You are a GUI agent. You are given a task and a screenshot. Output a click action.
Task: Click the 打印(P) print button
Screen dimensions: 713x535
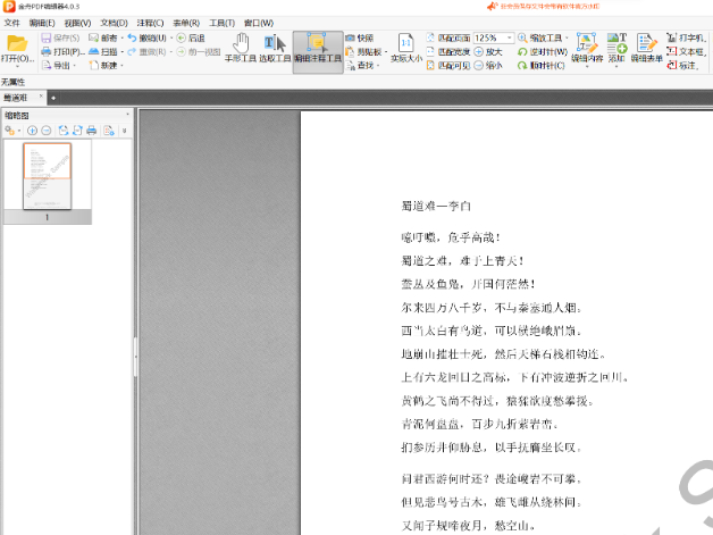tap(63, 51)
